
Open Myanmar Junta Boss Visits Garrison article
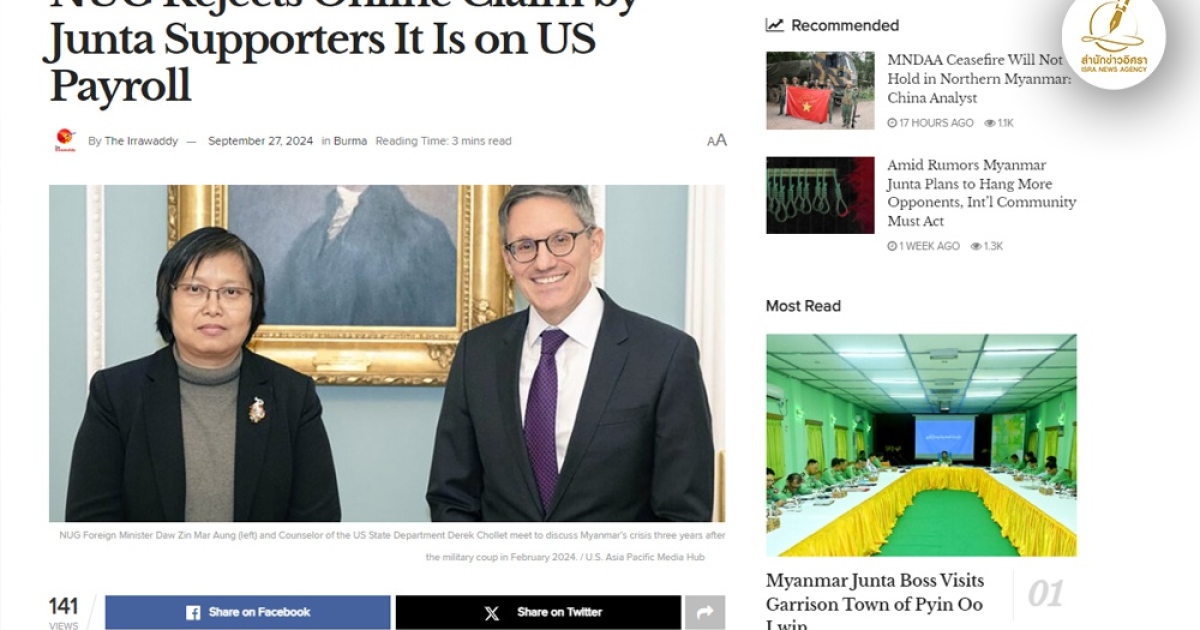[875, 603]
